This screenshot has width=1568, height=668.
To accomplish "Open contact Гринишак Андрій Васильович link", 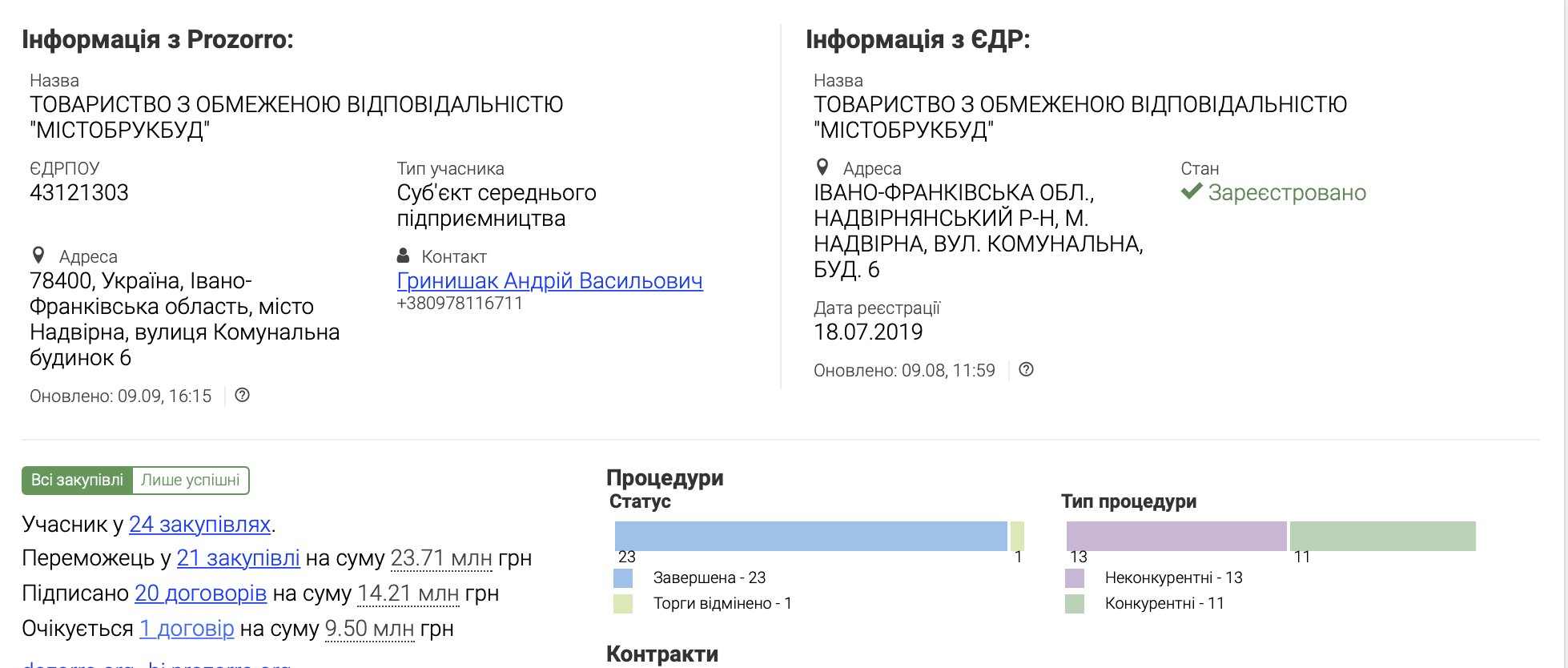I will pos(549,280).
